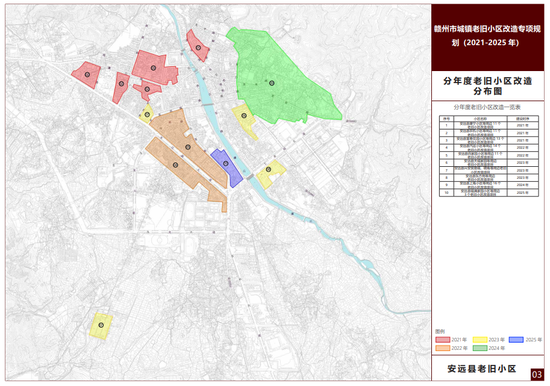
Task: Select the 2023年 yellow legend swatch
Action: (480, 340)
